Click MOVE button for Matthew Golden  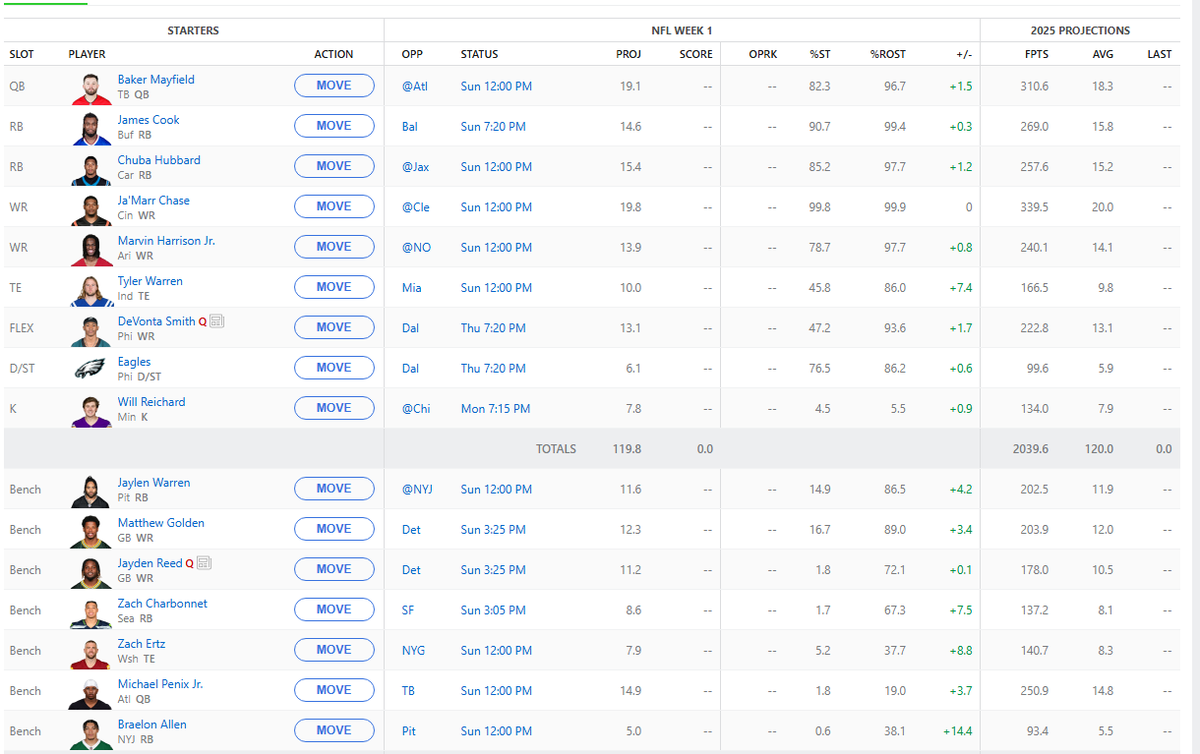pos(334,529)
